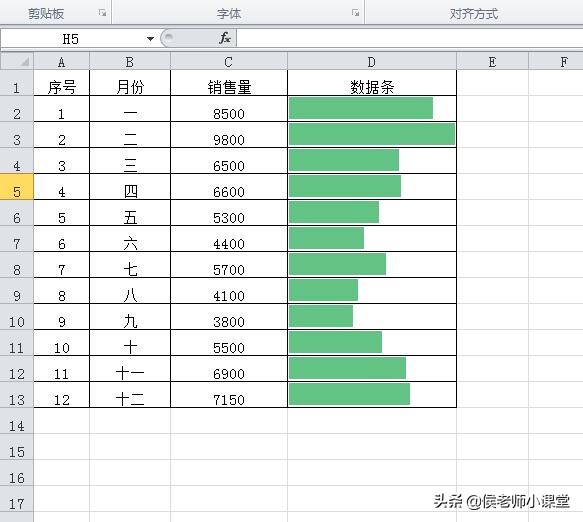
Task: Select the cell containing 4100
Action: point(229,291)
